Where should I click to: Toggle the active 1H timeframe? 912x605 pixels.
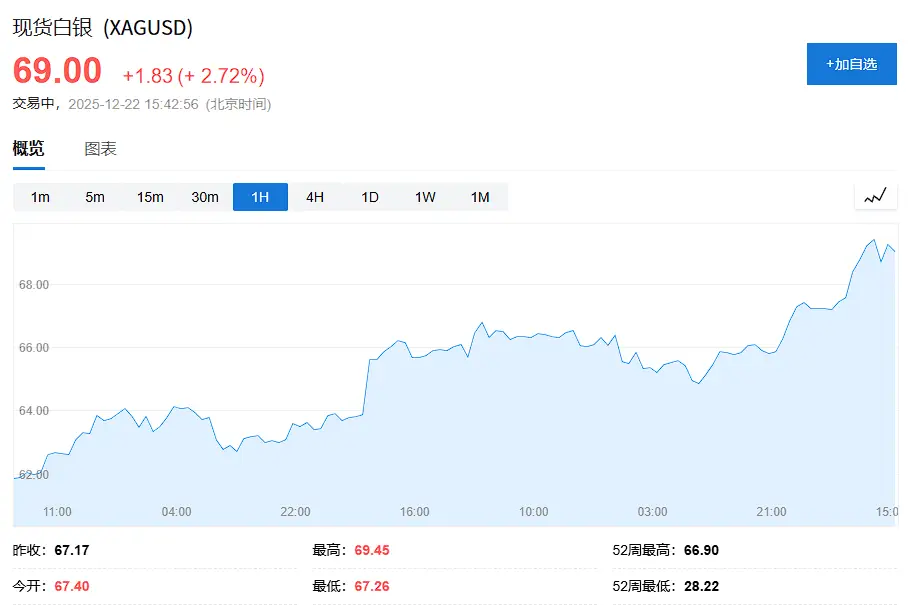260,197
